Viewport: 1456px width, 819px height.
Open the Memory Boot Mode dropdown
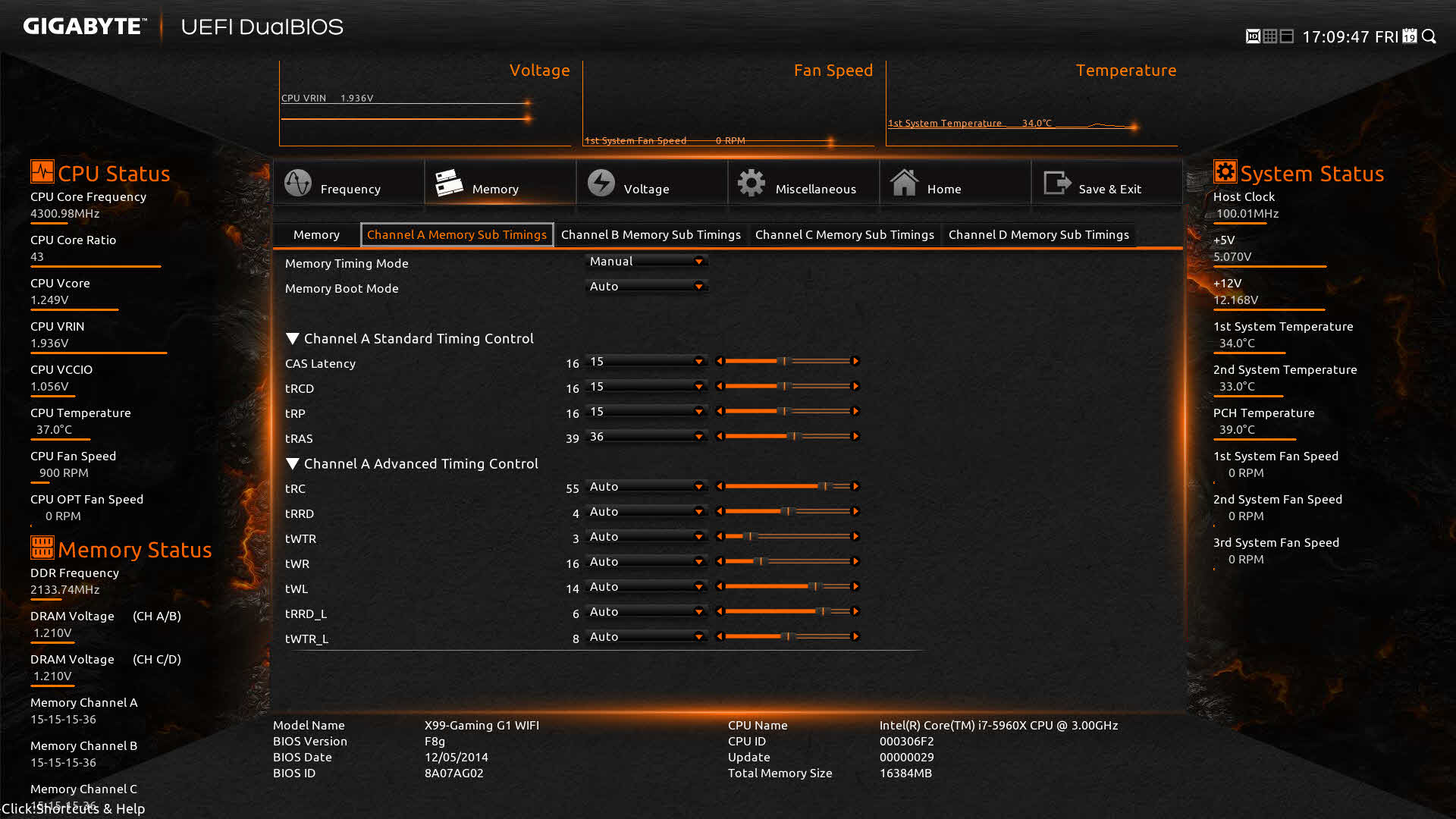coord(647,286)
